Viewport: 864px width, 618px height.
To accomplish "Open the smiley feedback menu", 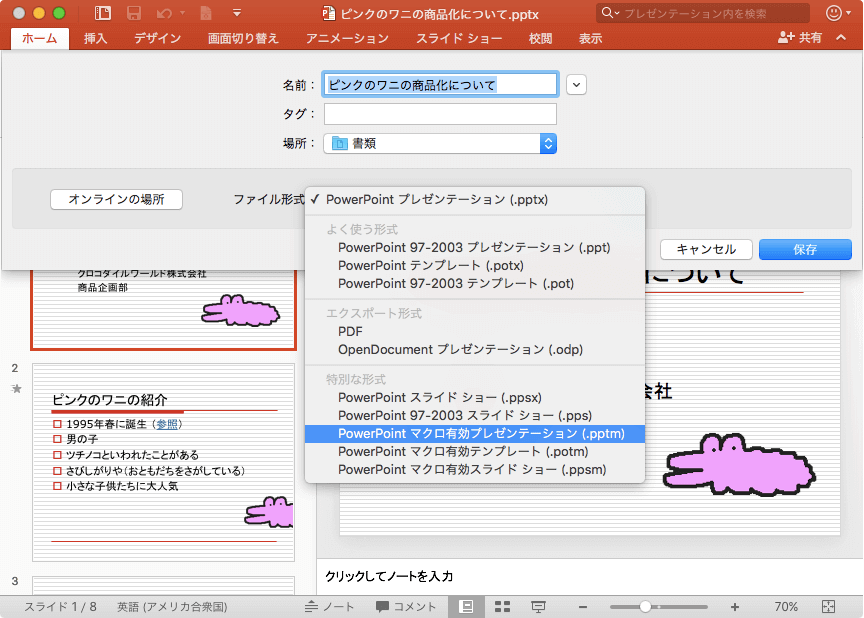I will coord(837,13).
